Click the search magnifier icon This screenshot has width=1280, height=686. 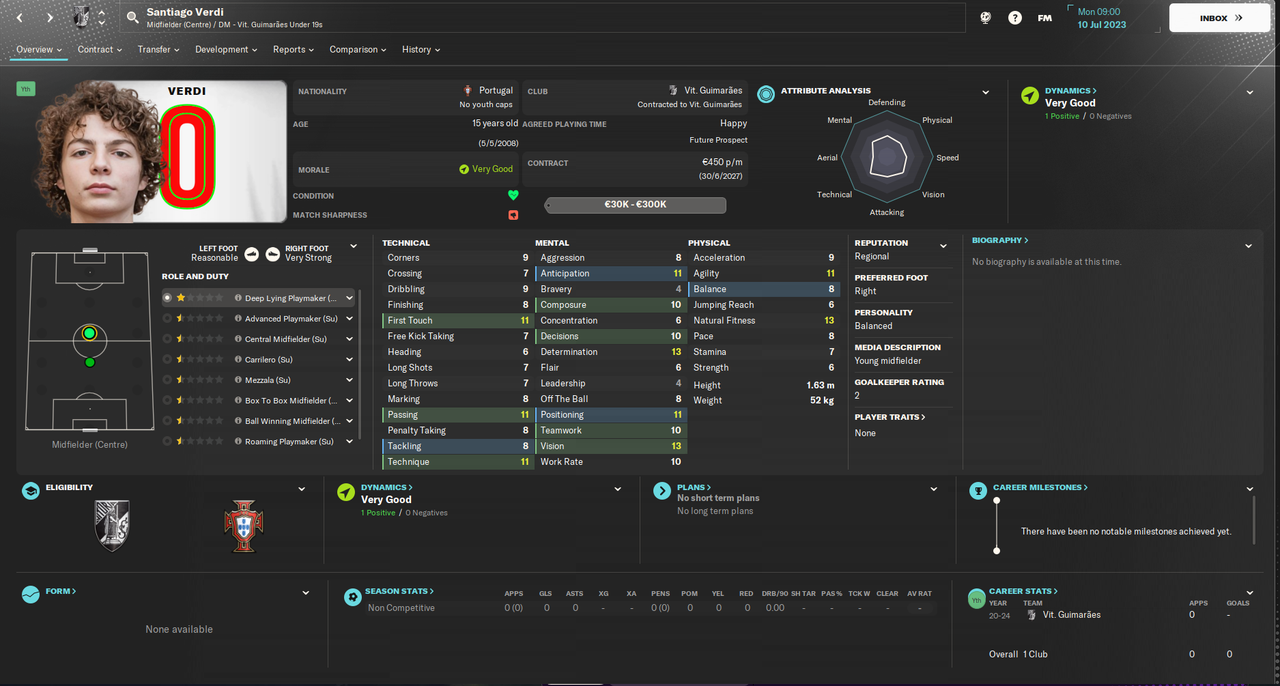pyautogui.click(x=132, y=17)
